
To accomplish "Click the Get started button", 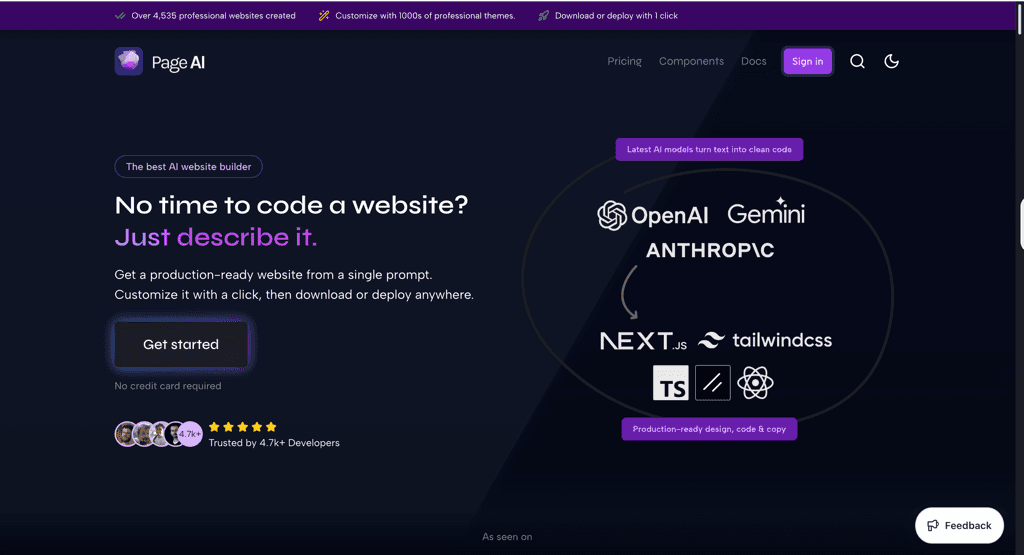I will coord(181,344).
